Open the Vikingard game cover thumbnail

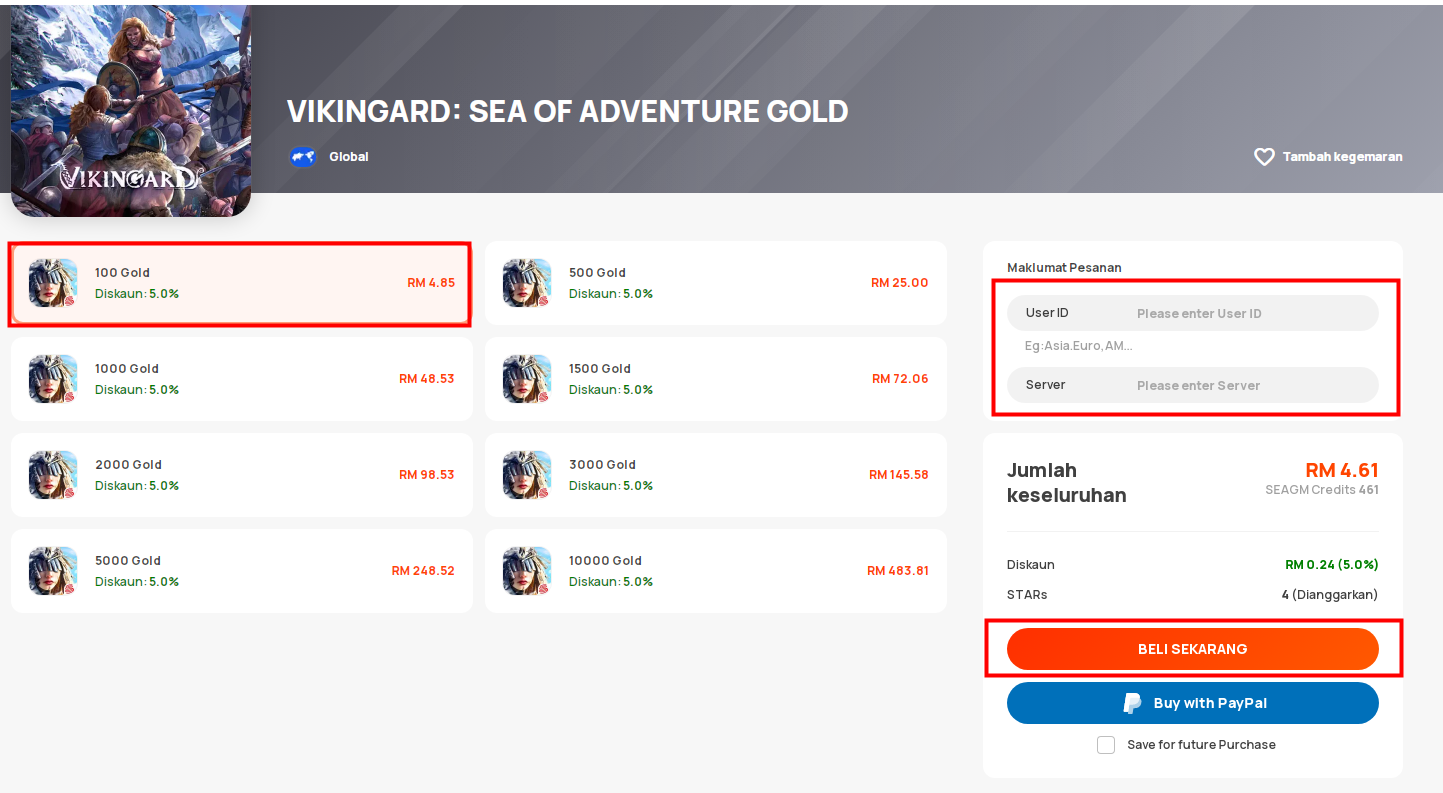click(131, 110)
